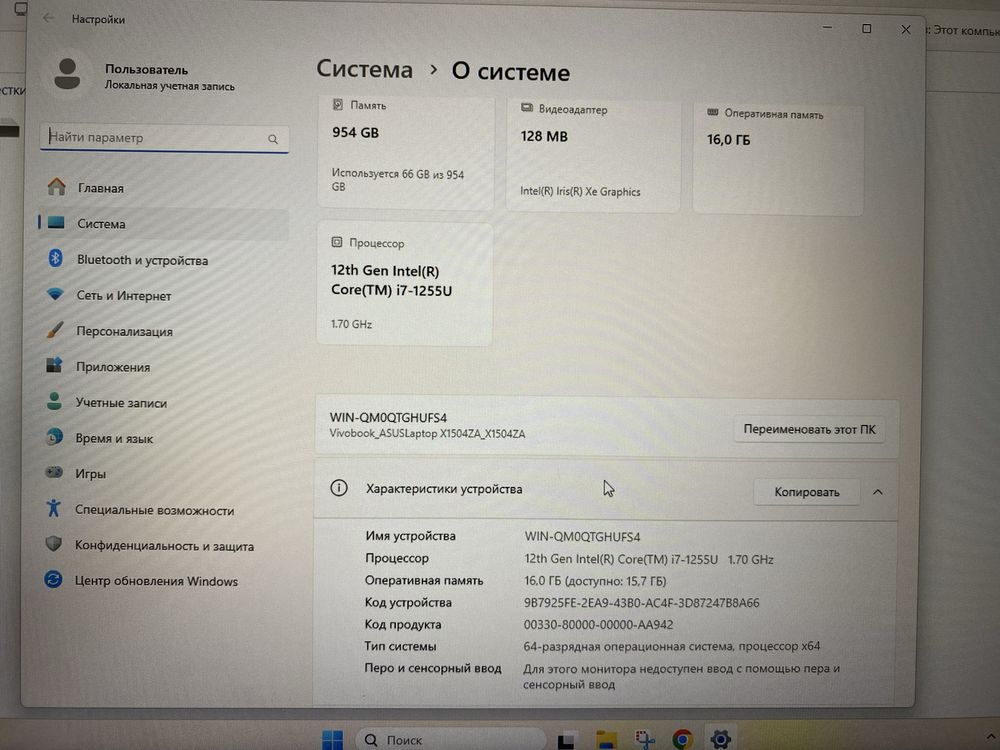Open the Видеоадаптер 128 MB card
The image size is (1000, 750).
point(593,156)
